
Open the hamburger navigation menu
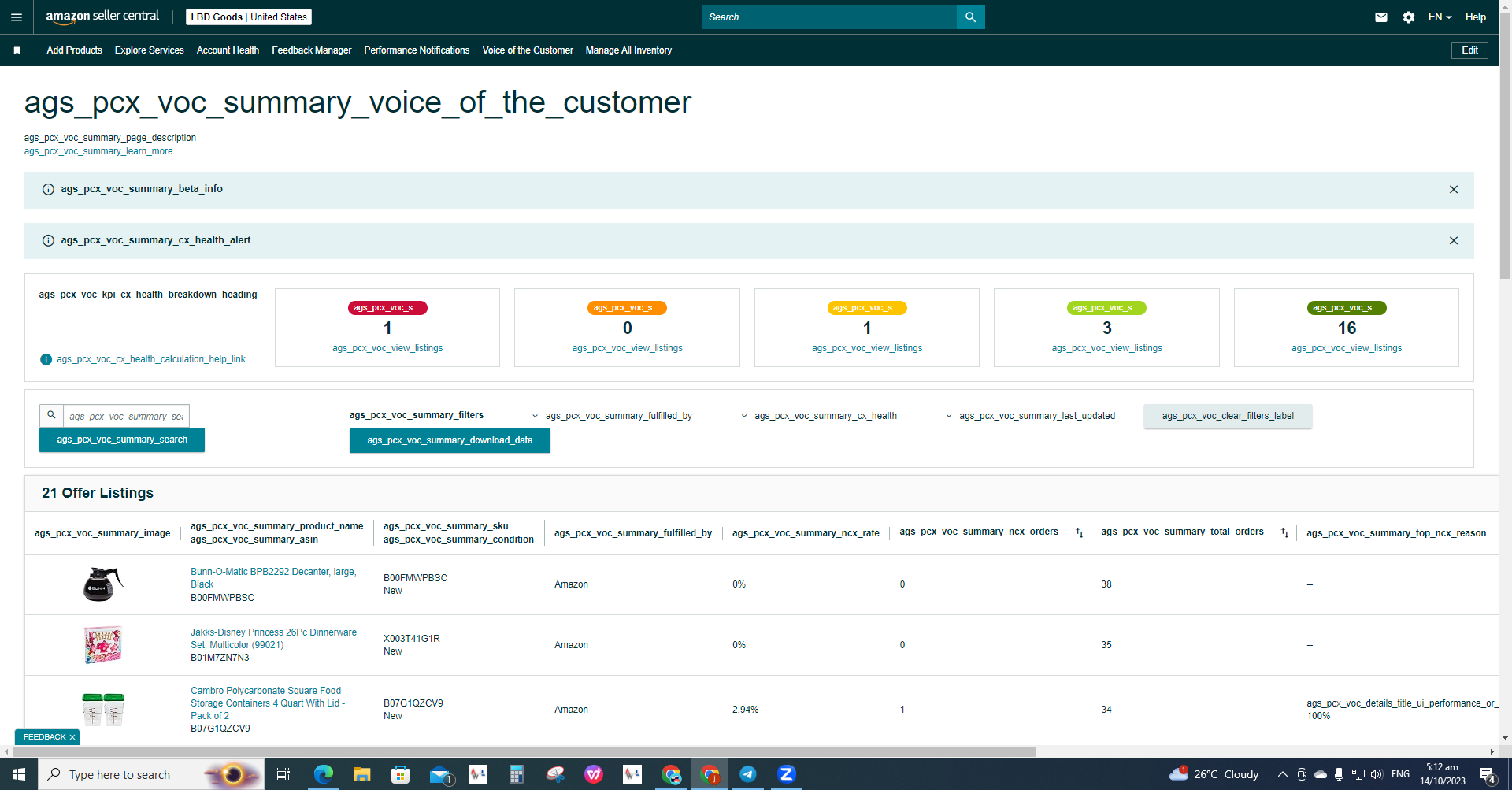click(x=17, y=17)
